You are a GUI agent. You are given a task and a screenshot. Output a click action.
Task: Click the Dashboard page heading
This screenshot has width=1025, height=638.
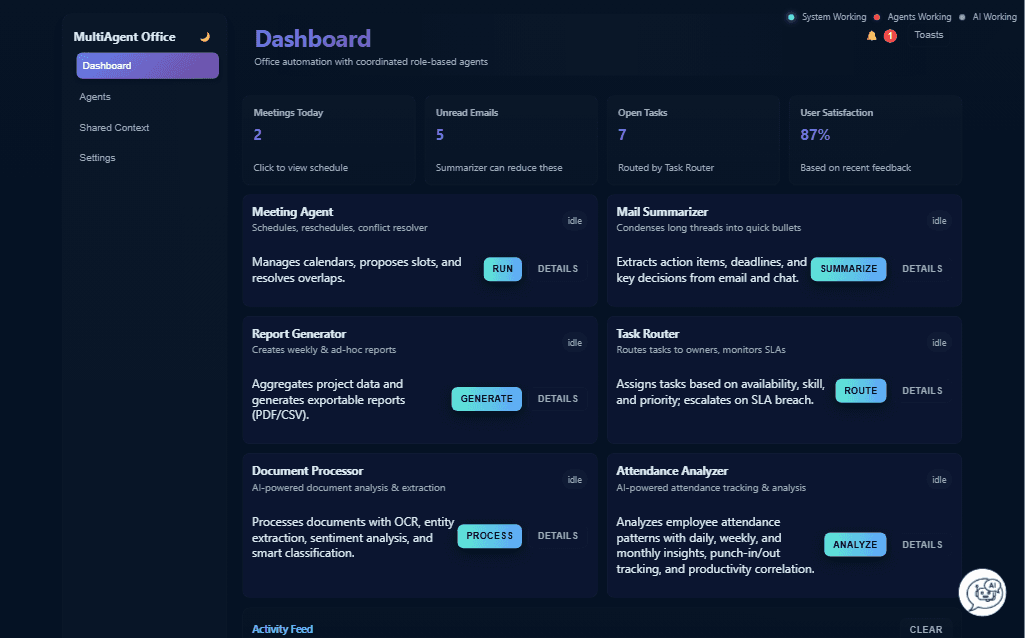tap(312, 39)
